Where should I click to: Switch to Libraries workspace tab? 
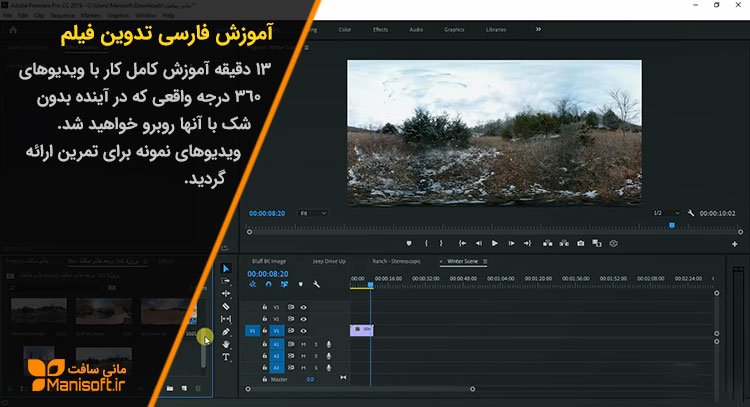click(496, 30)
